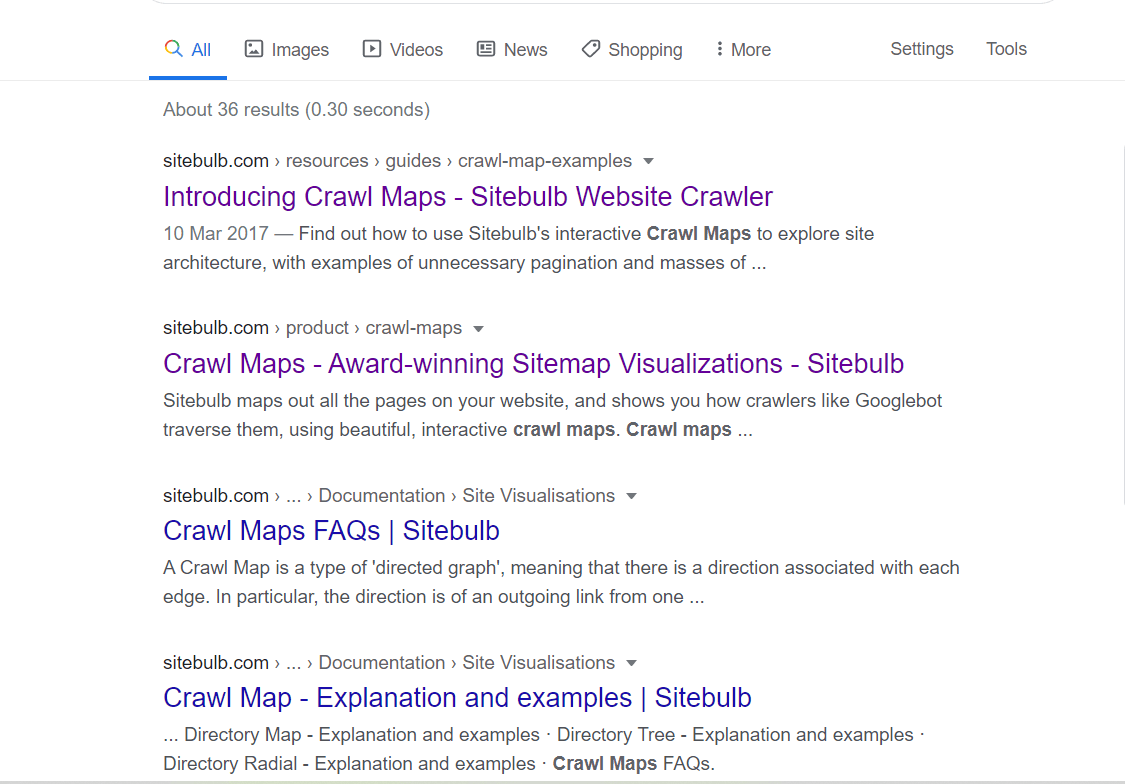
Task: Click the page vertical scrollbar
Action: point(1122,323)
